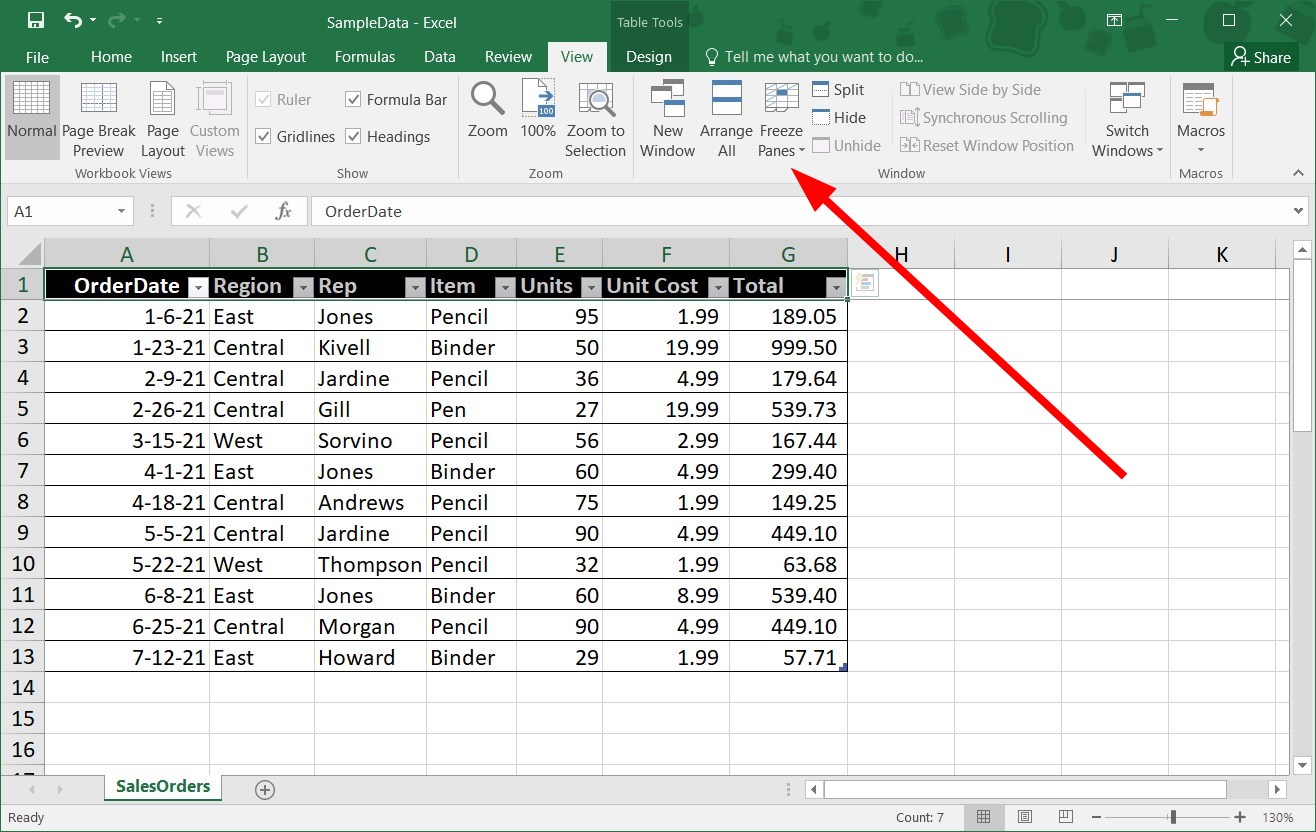This screenshot has height=832, width=1316.
Task: Switch to the Home tab
Action: (111, 57)
